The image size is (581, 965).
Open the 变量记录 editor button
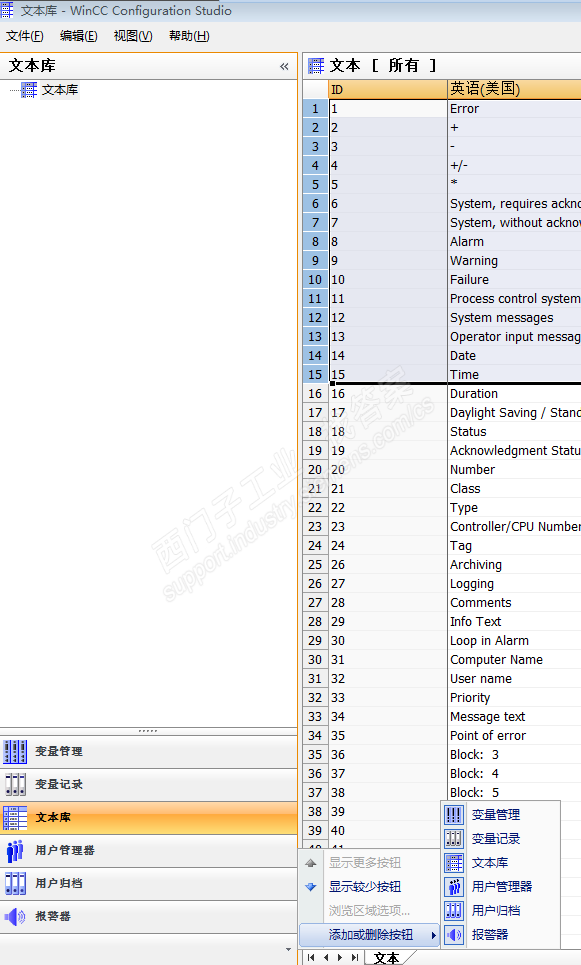point(148,784)
